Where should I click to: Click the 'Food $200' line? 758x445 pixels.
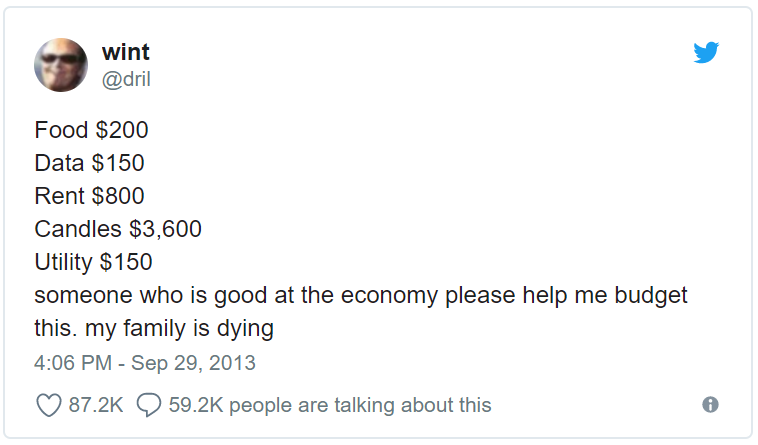pos(91,130)
